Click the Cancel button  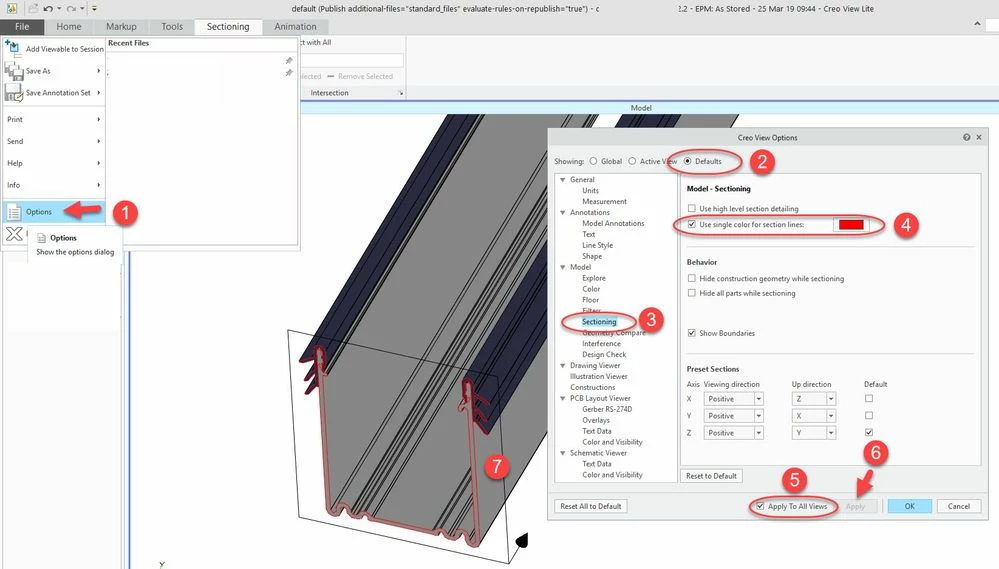958,506
